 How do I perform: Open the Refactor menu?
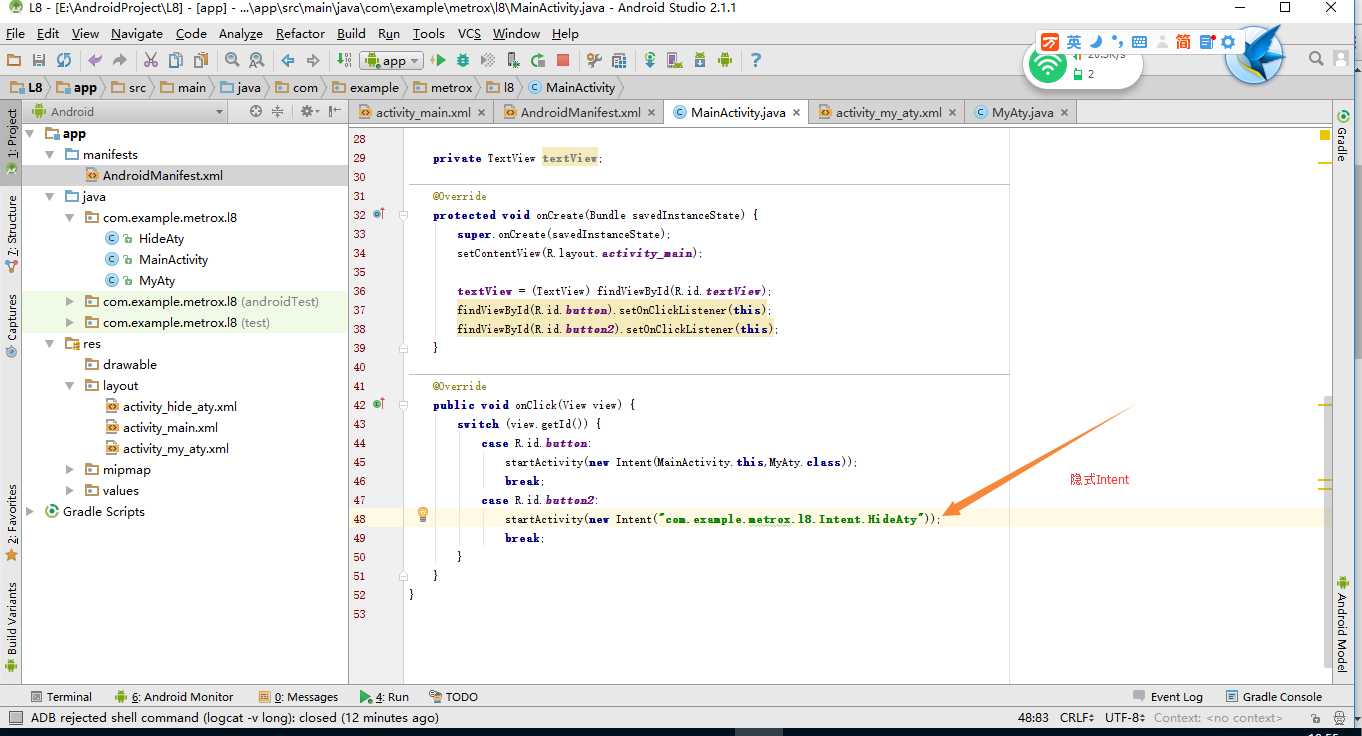pos(300,33)
